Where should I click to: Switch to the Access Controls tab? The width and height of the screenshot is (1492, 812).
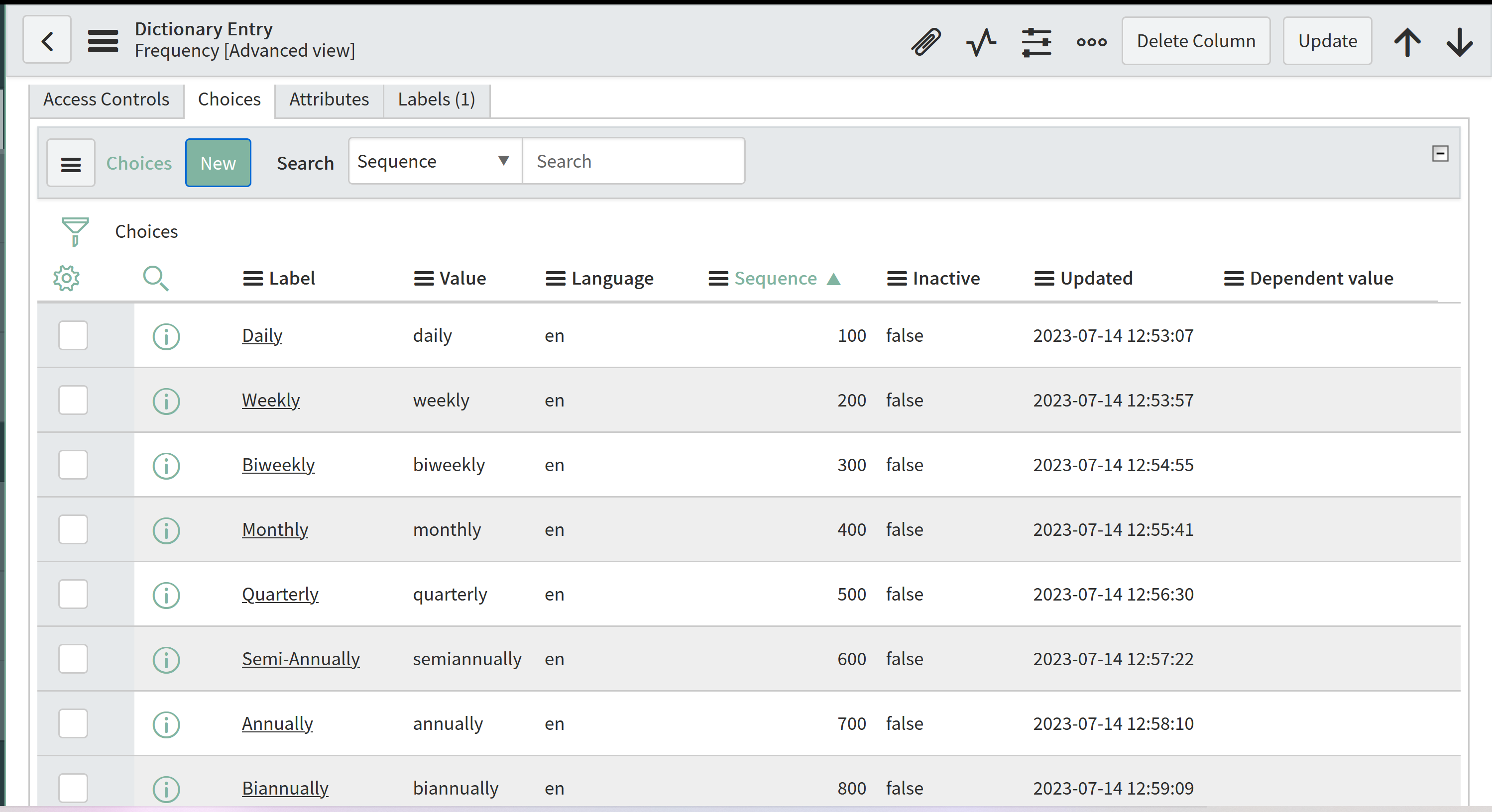click(x=106, y=100)
